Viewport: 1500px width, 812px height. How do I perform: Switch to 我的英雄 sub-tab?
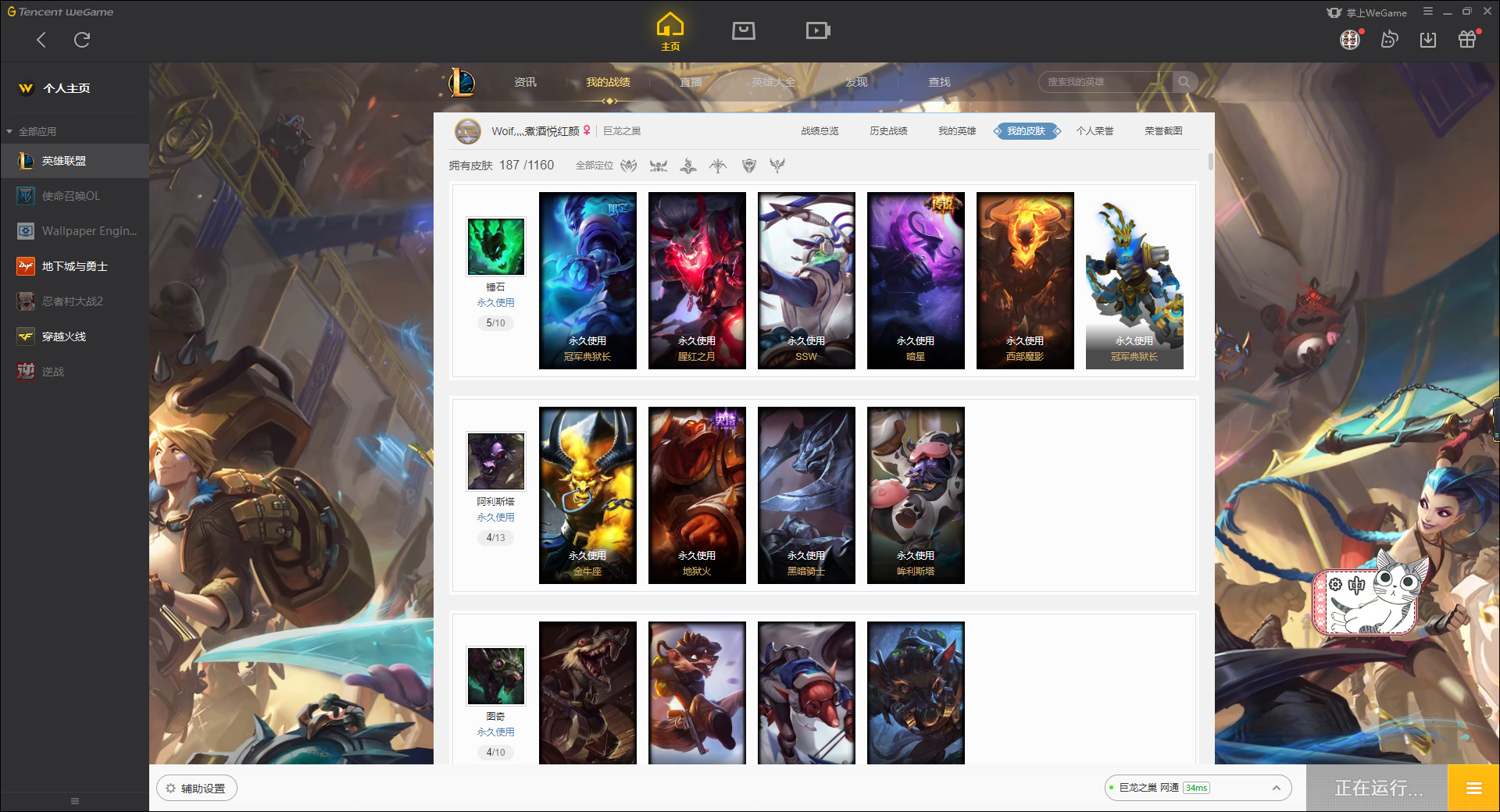coord(957,131)
